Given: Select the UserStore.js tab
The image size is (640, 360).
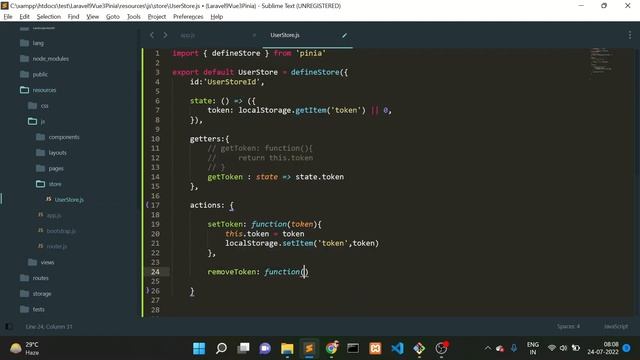Looking at the screenshot, I should pos(285,36).
